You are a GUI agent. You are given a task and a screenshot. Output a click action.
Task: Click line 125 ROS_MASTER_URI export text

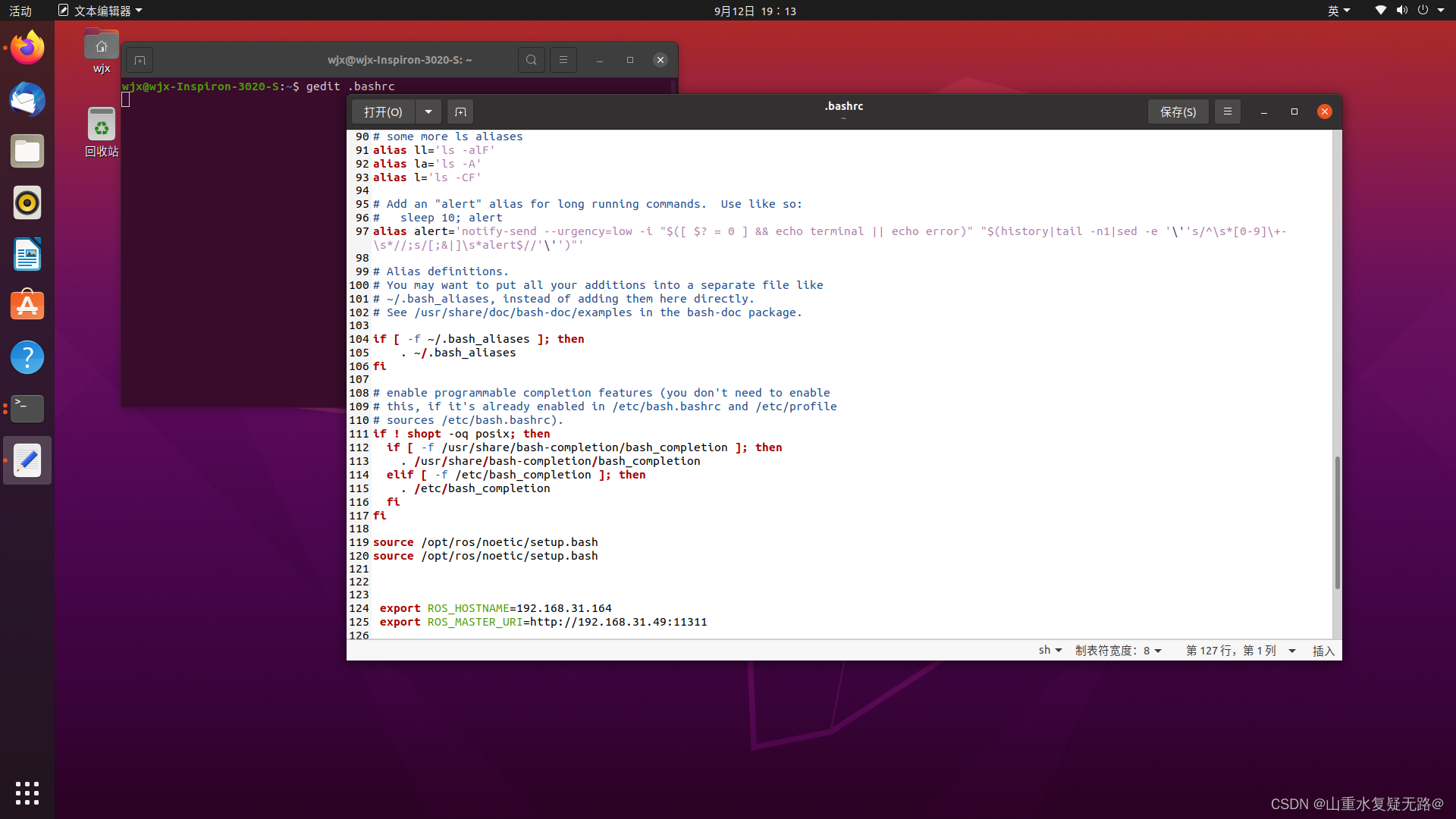[x=543, y=622]
